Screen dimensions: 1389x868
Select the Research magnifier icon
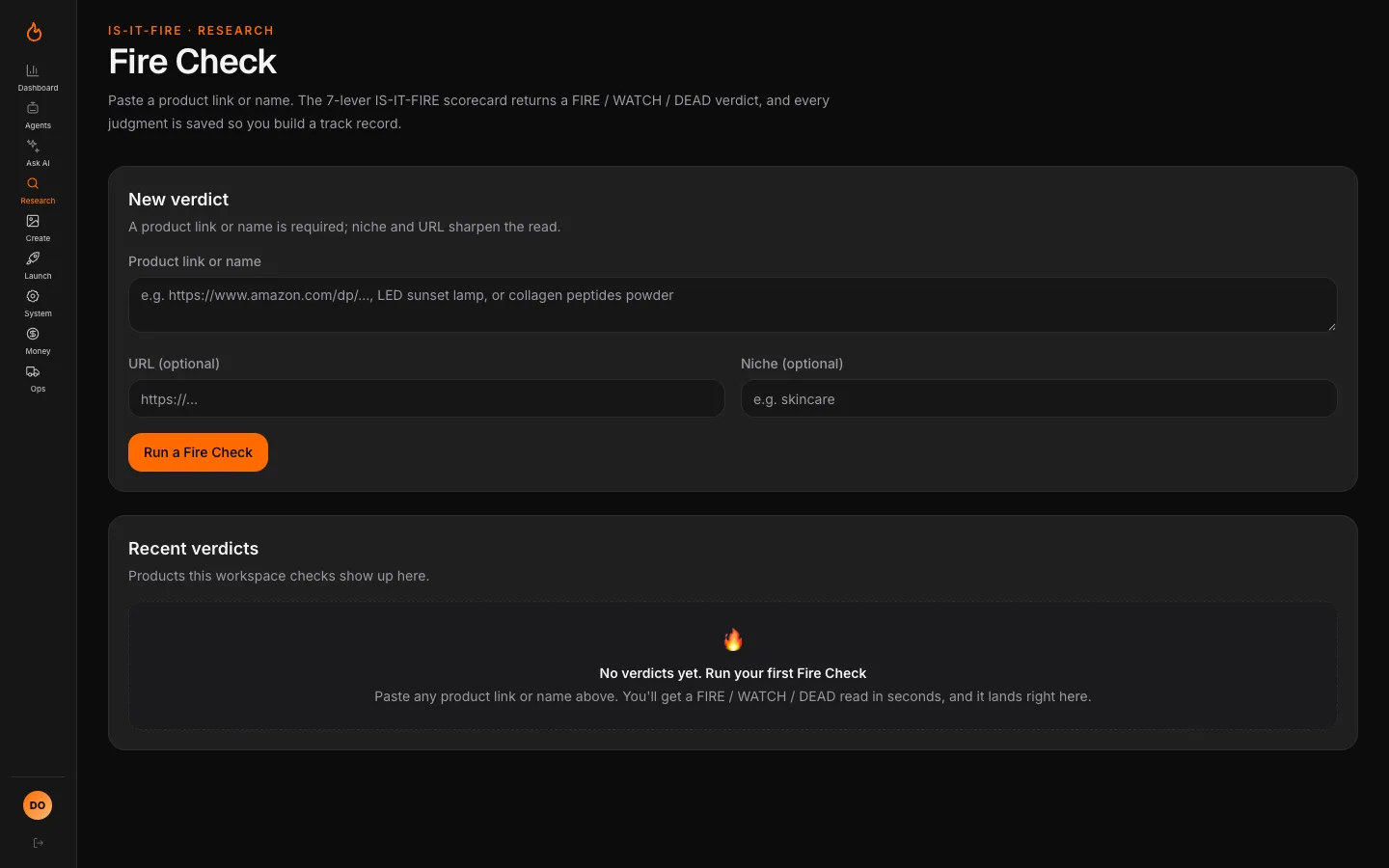[x=33, y=183]
